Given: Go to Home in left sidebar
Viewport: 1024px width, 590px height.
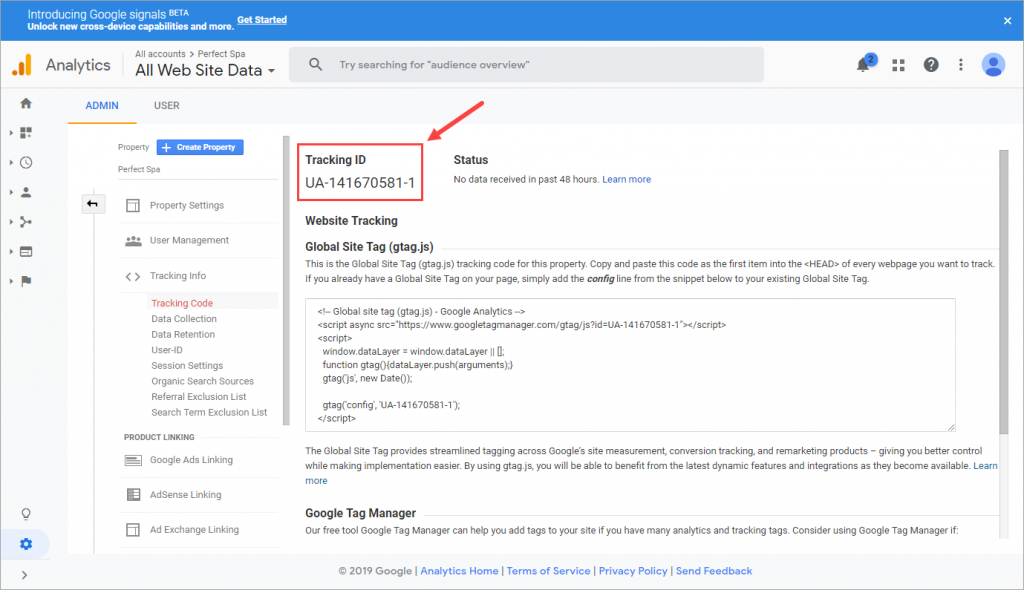Looking at the screenshot, I should pyautogui.click(x=26, y=103).
